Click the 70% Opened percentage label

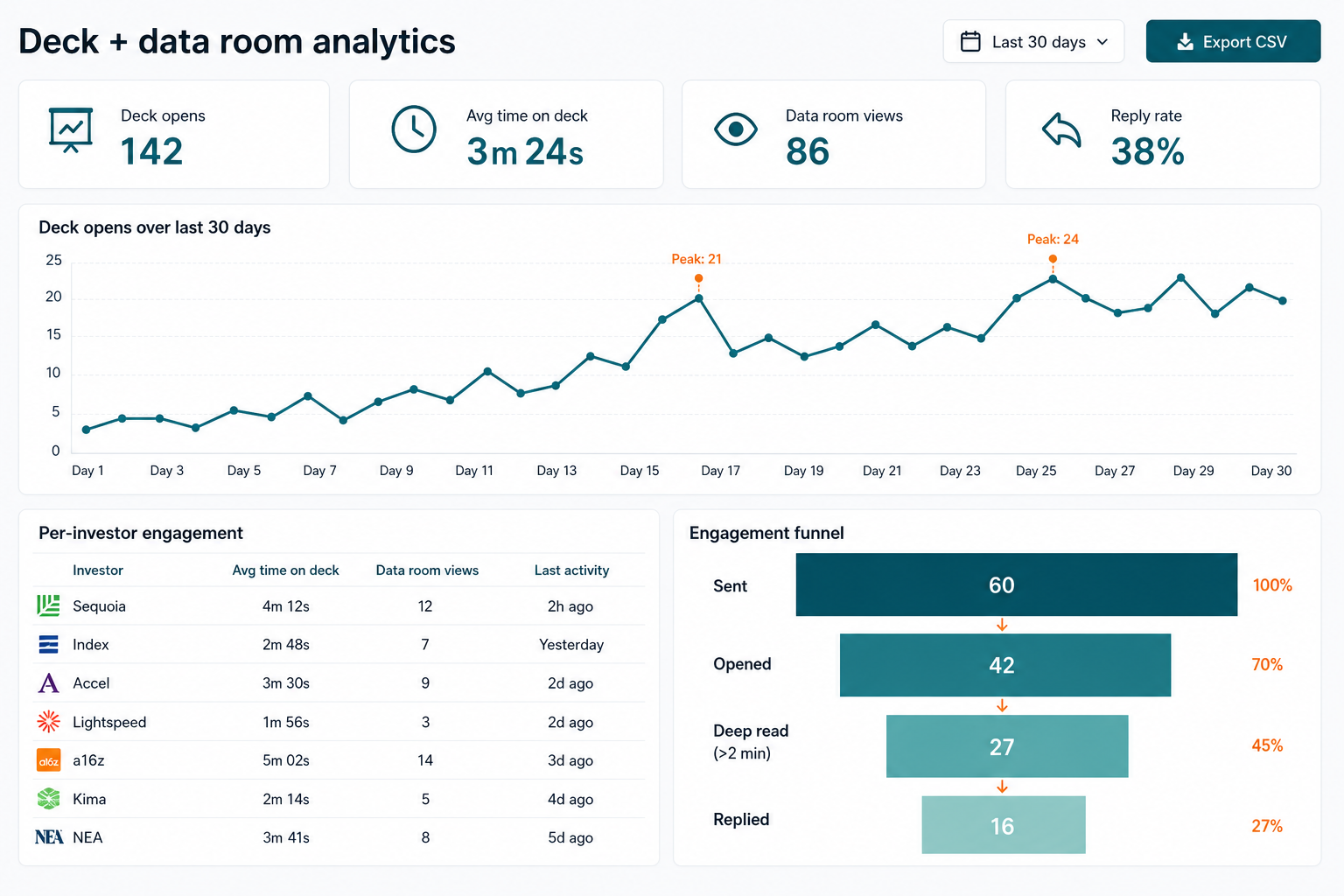tap(1267, 665)
